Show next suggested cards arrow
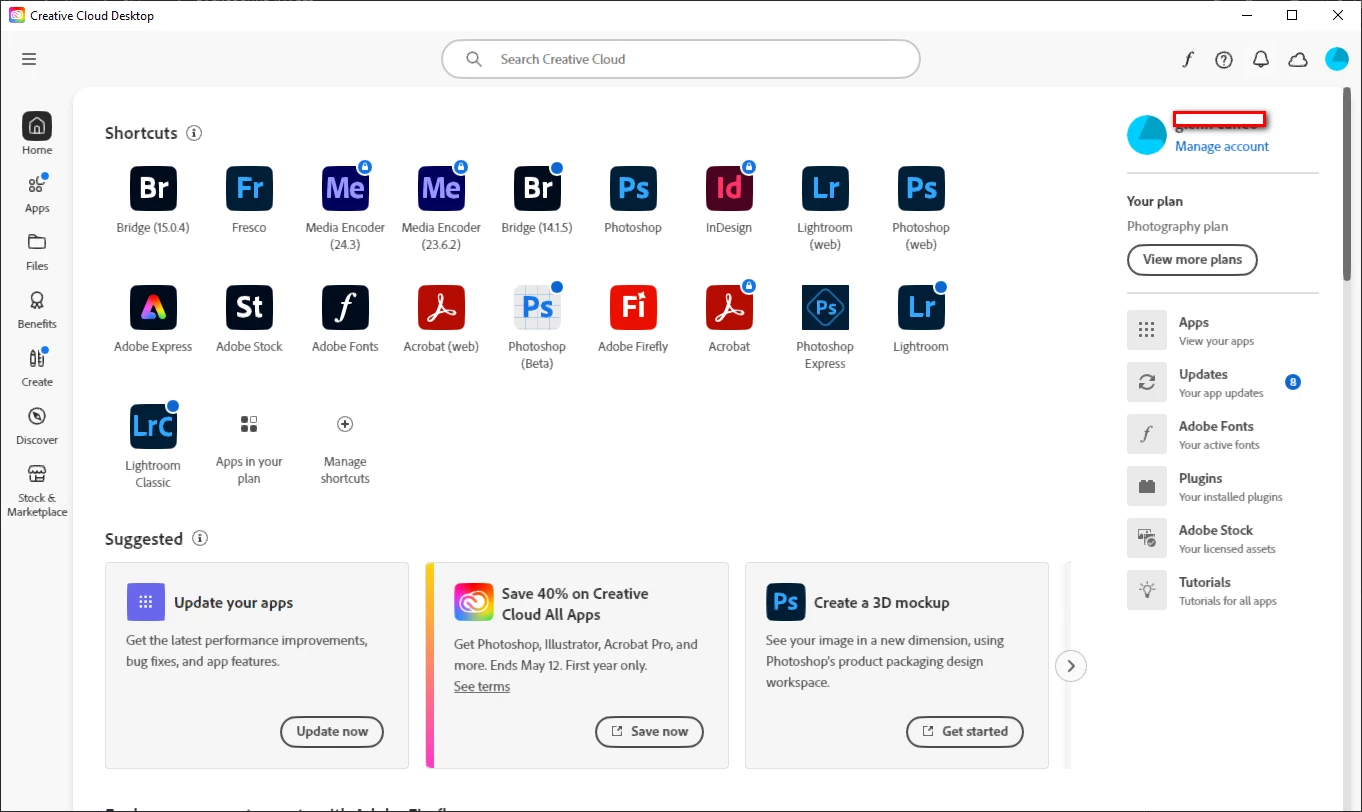This screenshot has width=1362, height=812. [1071, 666]
